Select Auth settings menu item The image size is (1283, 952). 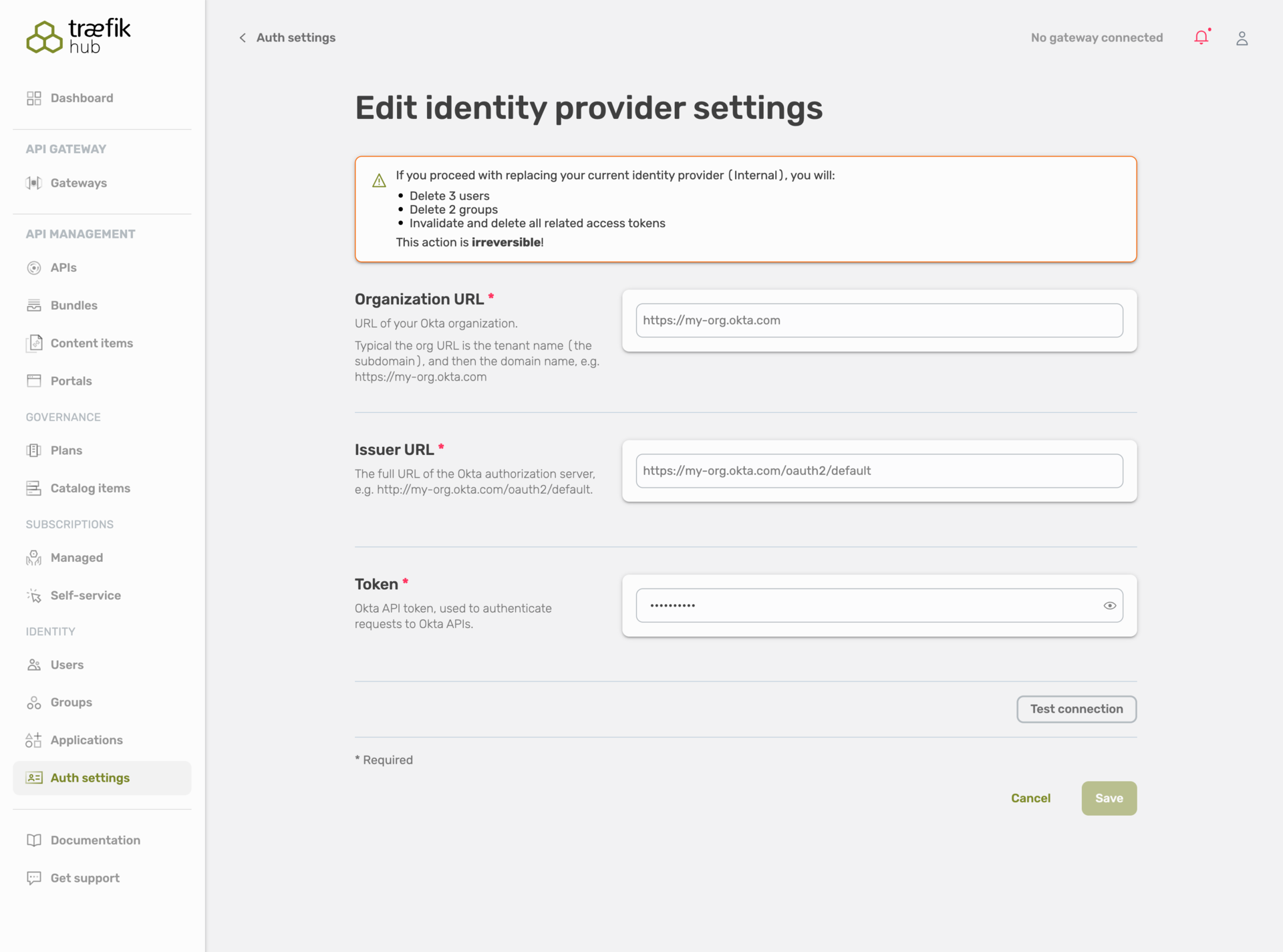tap(102, 778)
